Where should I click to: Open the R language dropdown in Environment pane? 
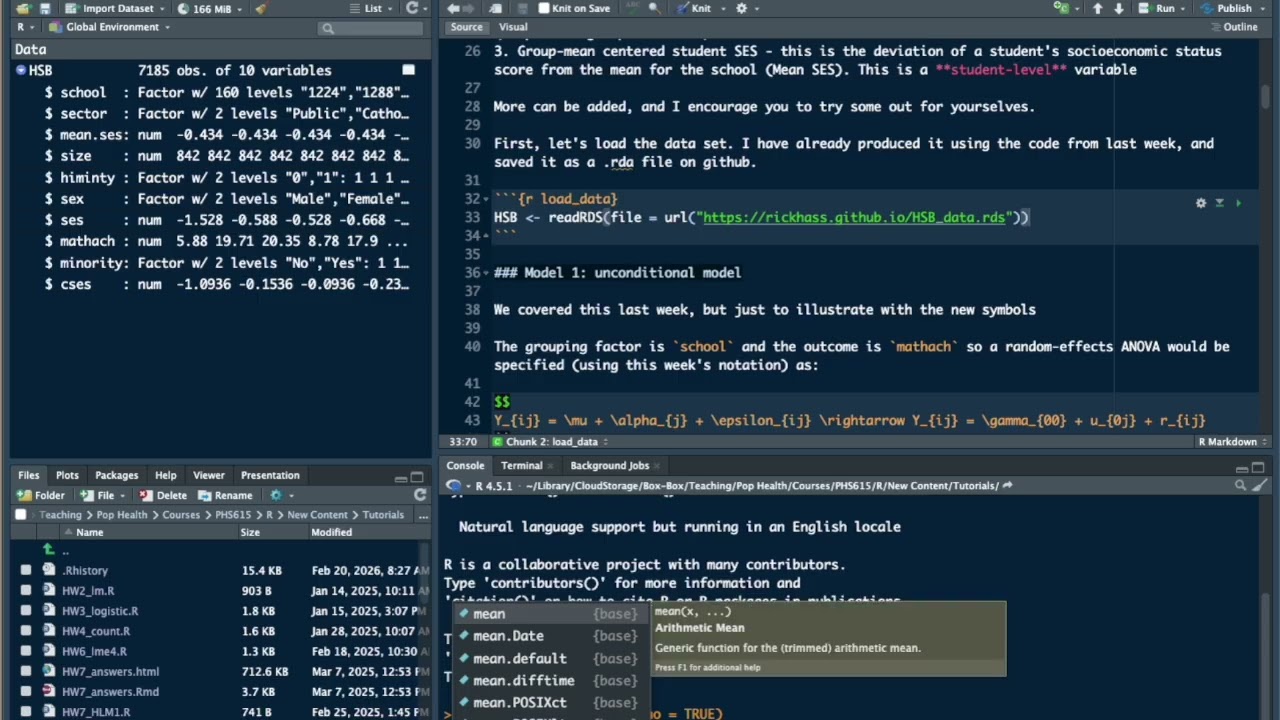27,27
